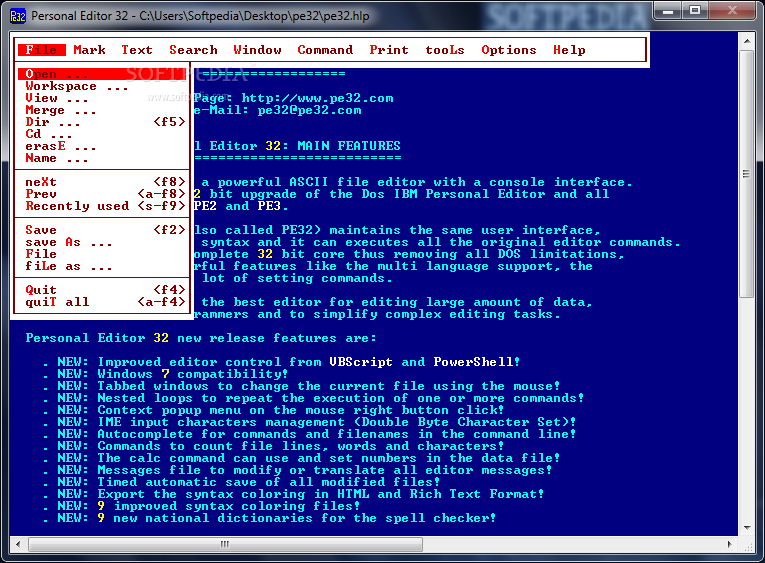Choose Dir ... <f5> entry
Screen dimensions: 765x563
102,122
